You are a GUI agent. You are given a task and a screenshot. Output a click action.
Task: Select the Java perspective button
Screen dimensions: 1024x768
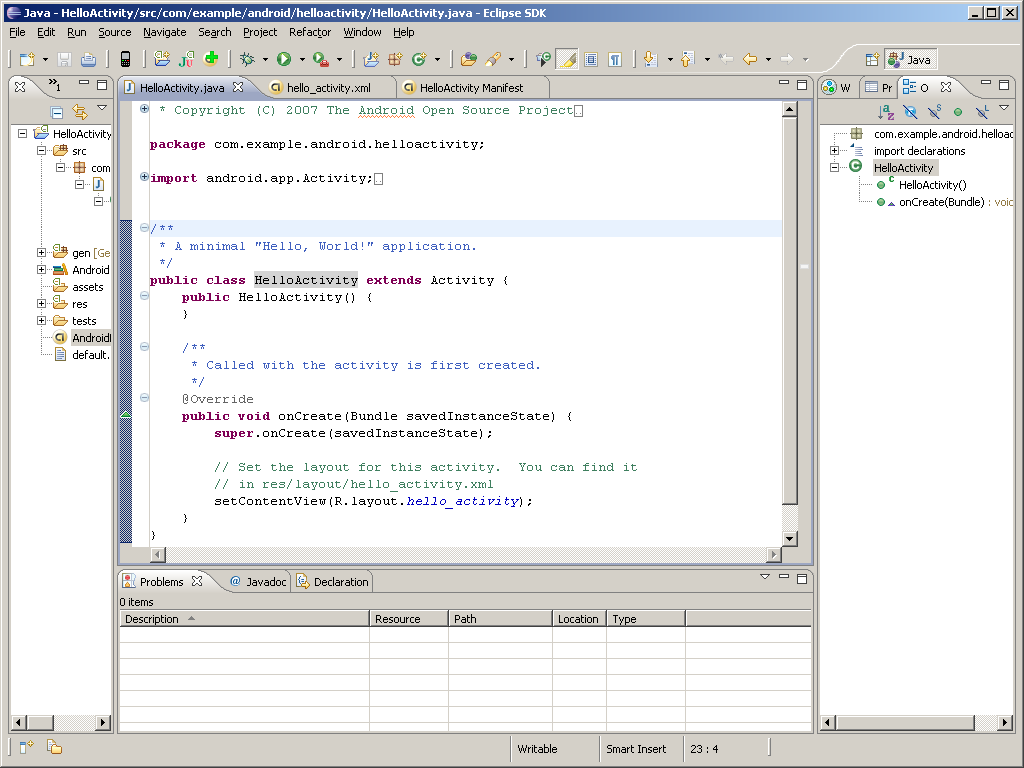910,60
